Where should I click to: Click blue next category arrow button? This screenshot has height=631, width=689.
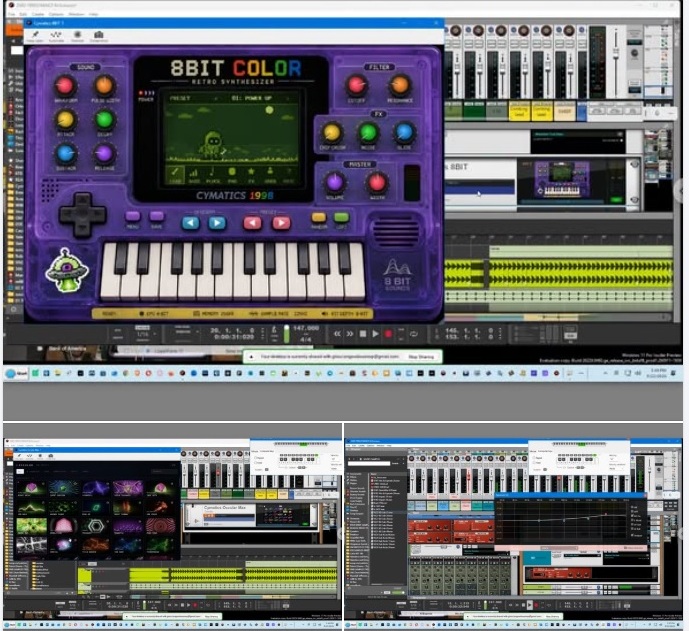click(x=217, y=223)
